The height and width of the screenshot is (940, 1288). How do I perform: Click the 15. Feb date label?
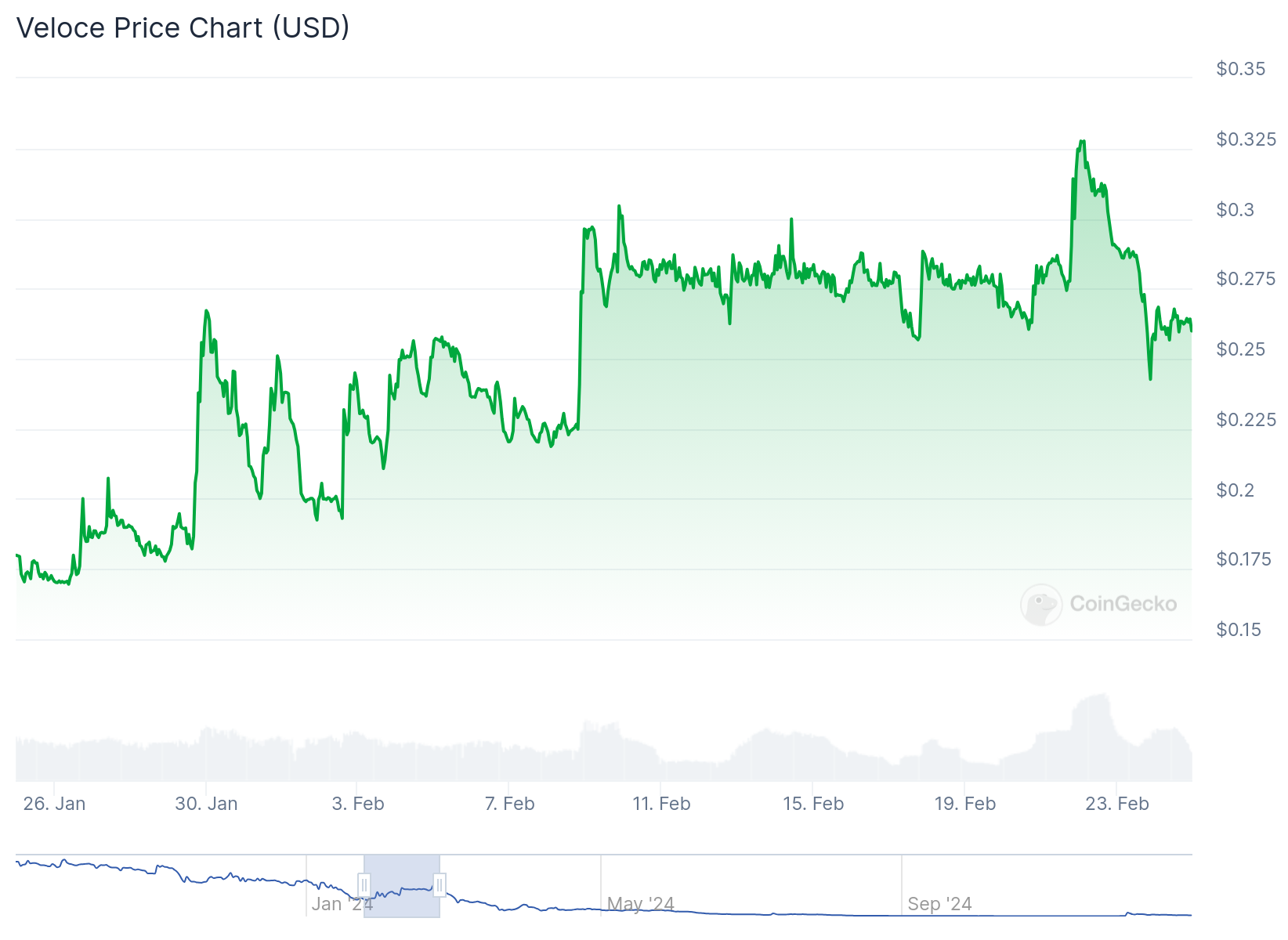point(813,804)
